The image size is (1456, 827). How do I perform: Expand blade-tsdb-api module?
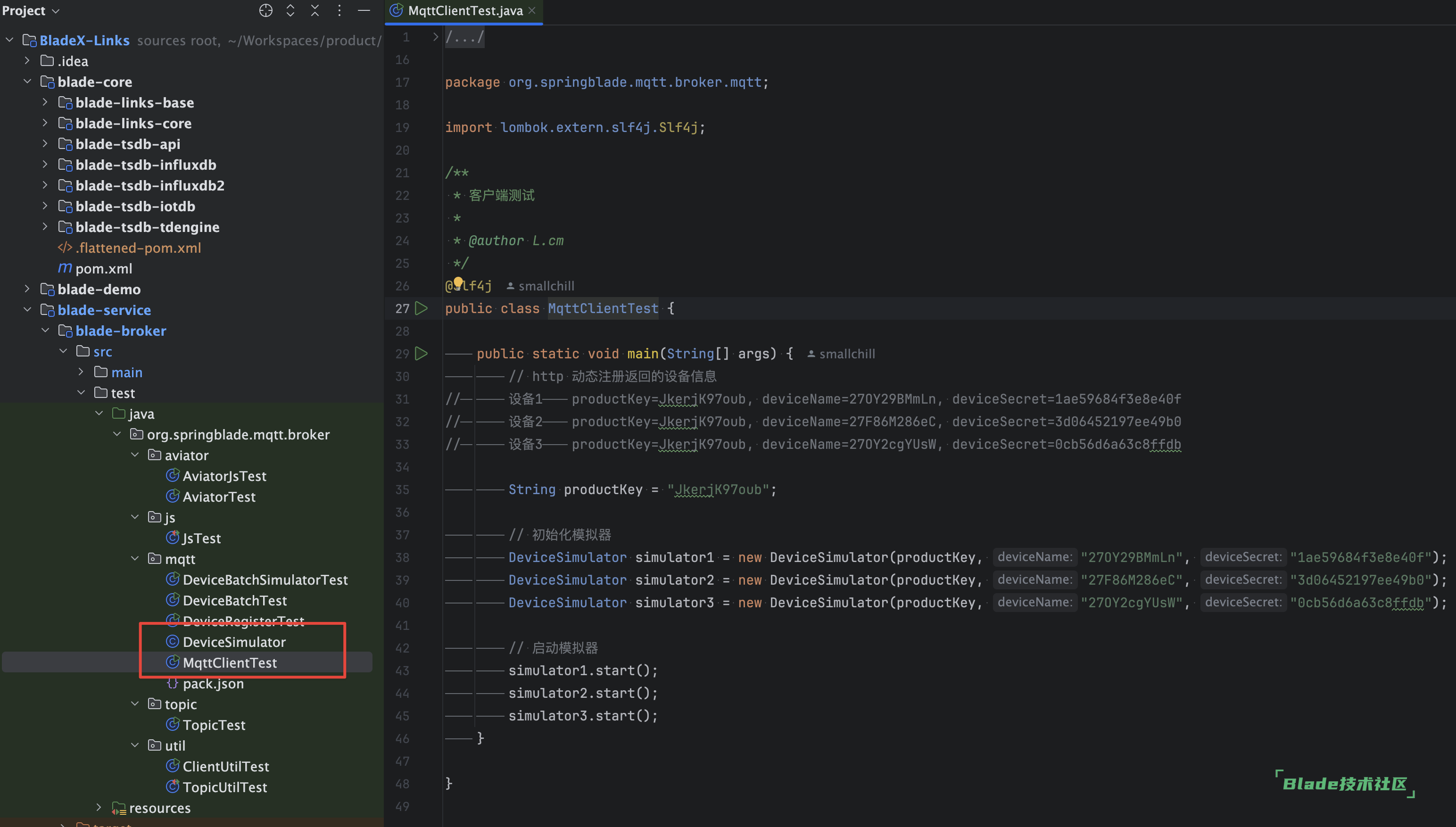coord(45,144)
